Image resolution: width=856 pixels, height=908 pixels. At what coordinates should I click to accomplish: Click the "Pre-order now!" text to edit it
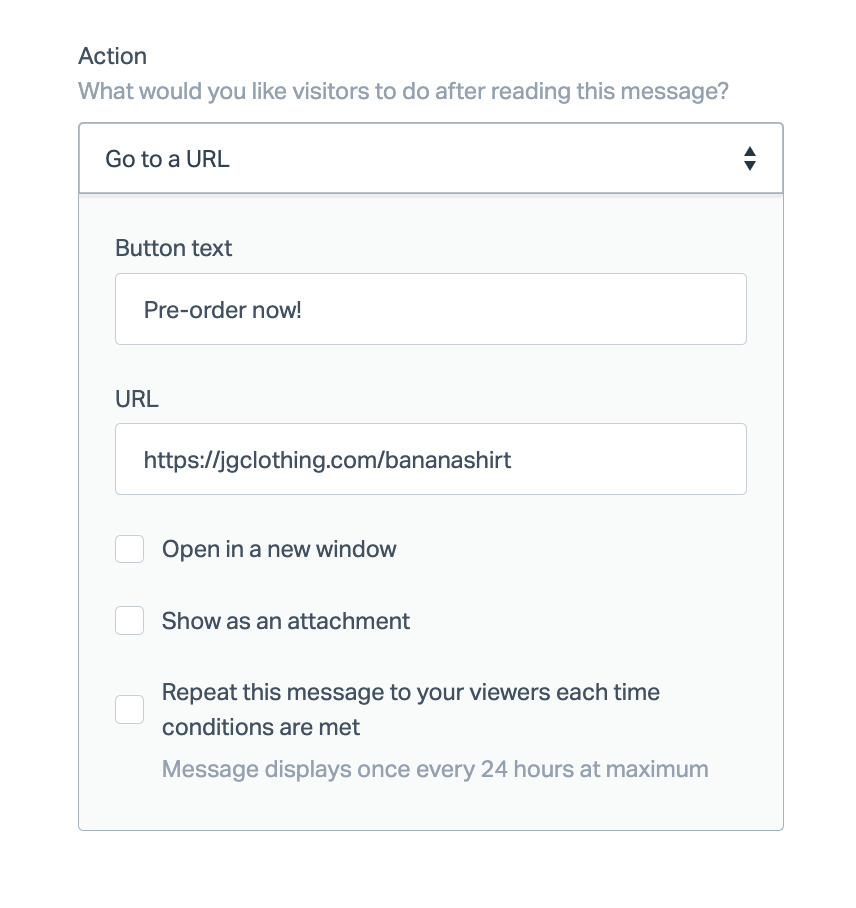[222, 309]
